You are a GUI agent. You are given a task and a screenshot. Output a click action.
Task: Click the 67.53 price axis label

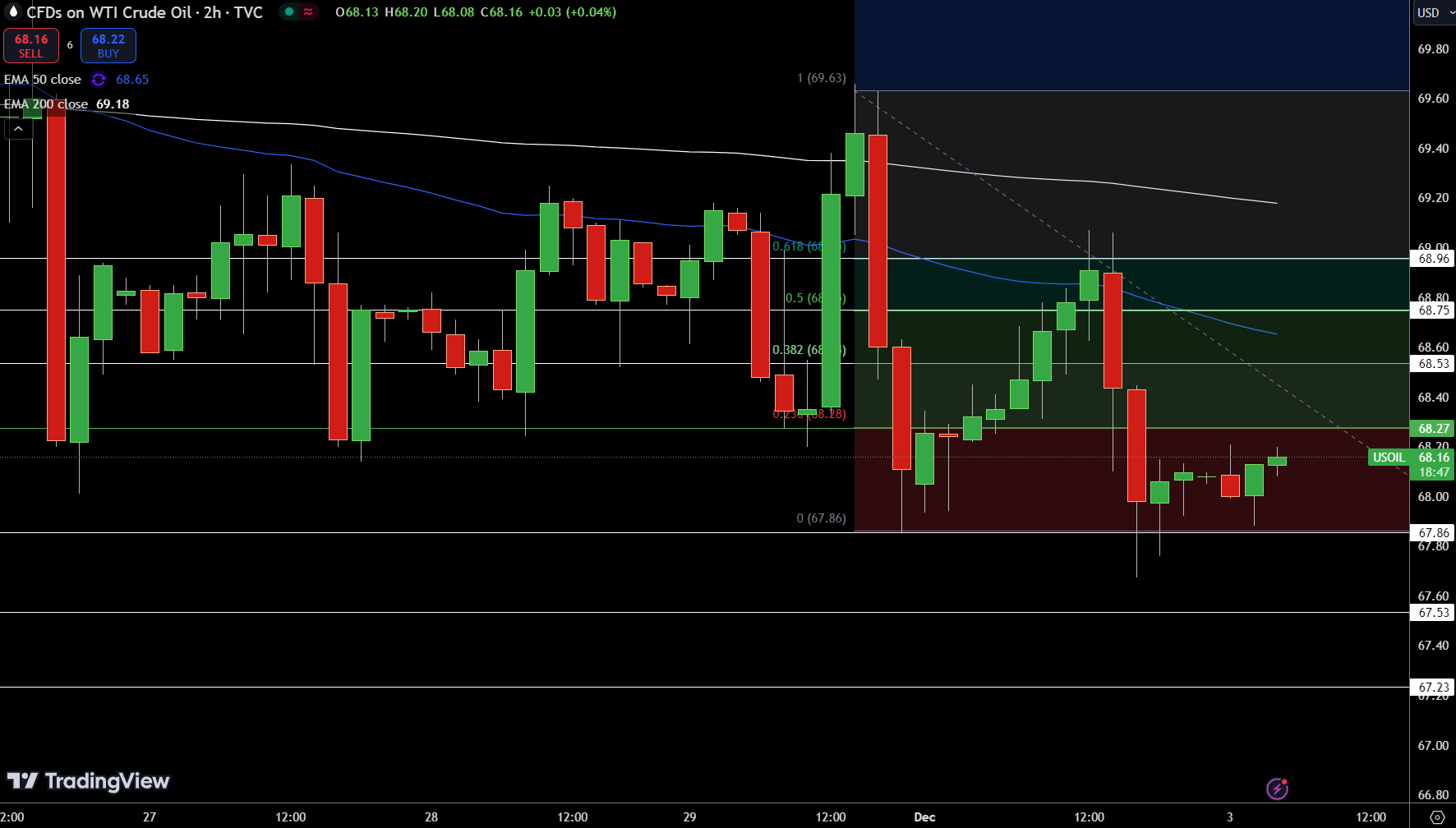tap(1434, 613)
